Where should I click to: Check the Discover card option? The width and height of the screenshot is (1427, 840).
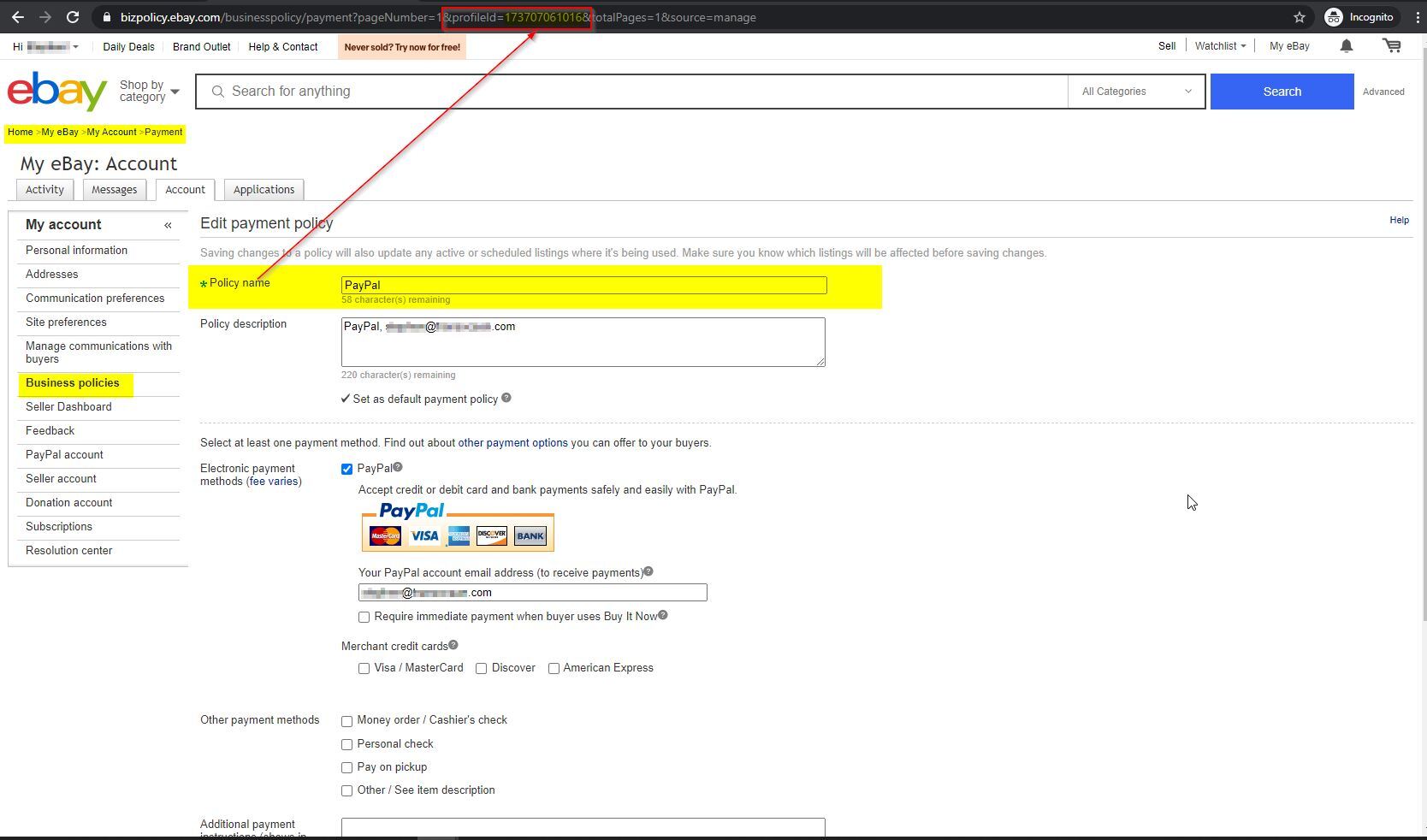pos(481,668)
